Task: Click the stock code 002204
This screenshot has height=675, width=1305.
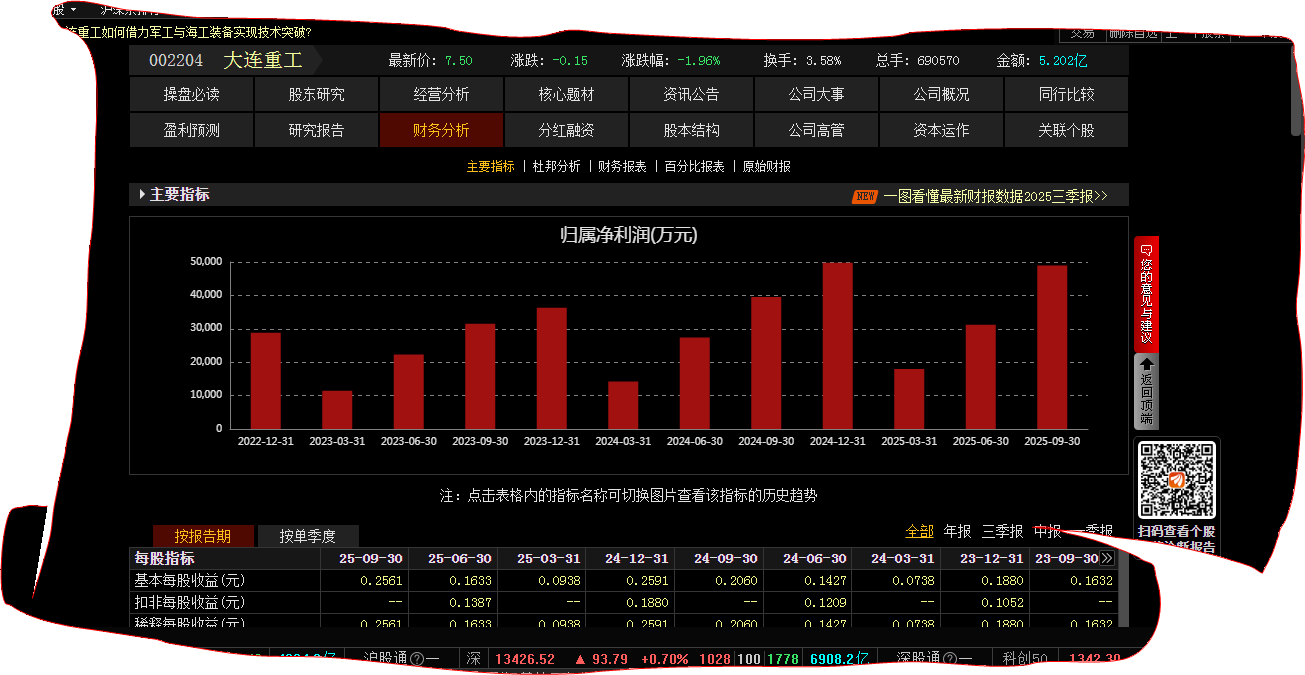Action: 176,61
